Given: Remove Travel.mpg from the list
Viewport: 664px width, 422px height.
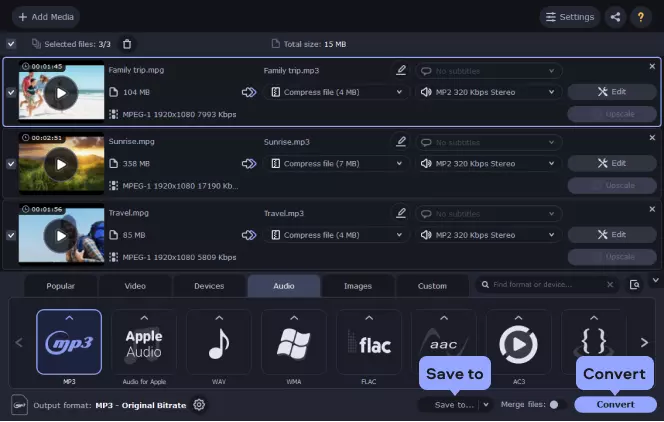Looking at the screenshot, I should coord(652,209).
